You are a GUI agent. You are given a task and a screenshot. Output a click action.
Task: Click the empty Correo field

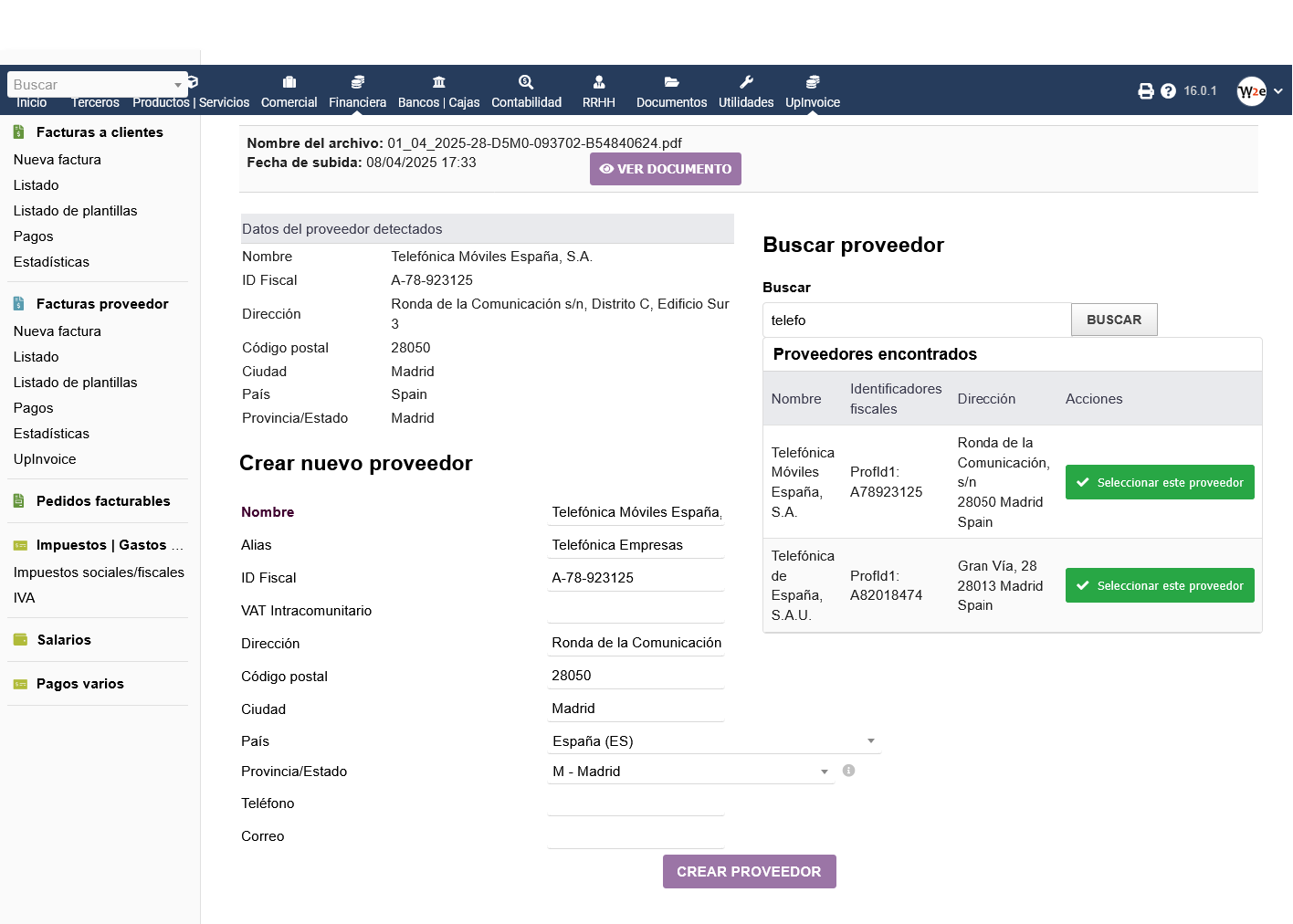636,835
